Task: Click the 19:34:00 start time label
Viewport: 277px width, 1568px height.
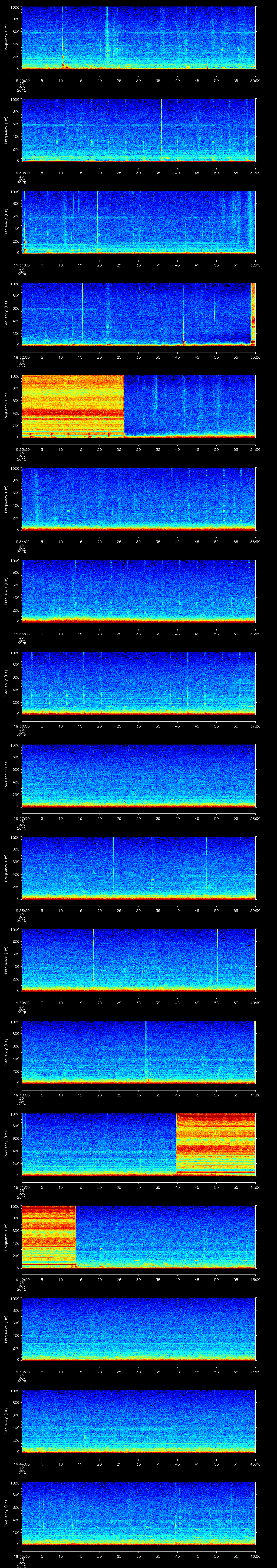Action: click(21, 542)
